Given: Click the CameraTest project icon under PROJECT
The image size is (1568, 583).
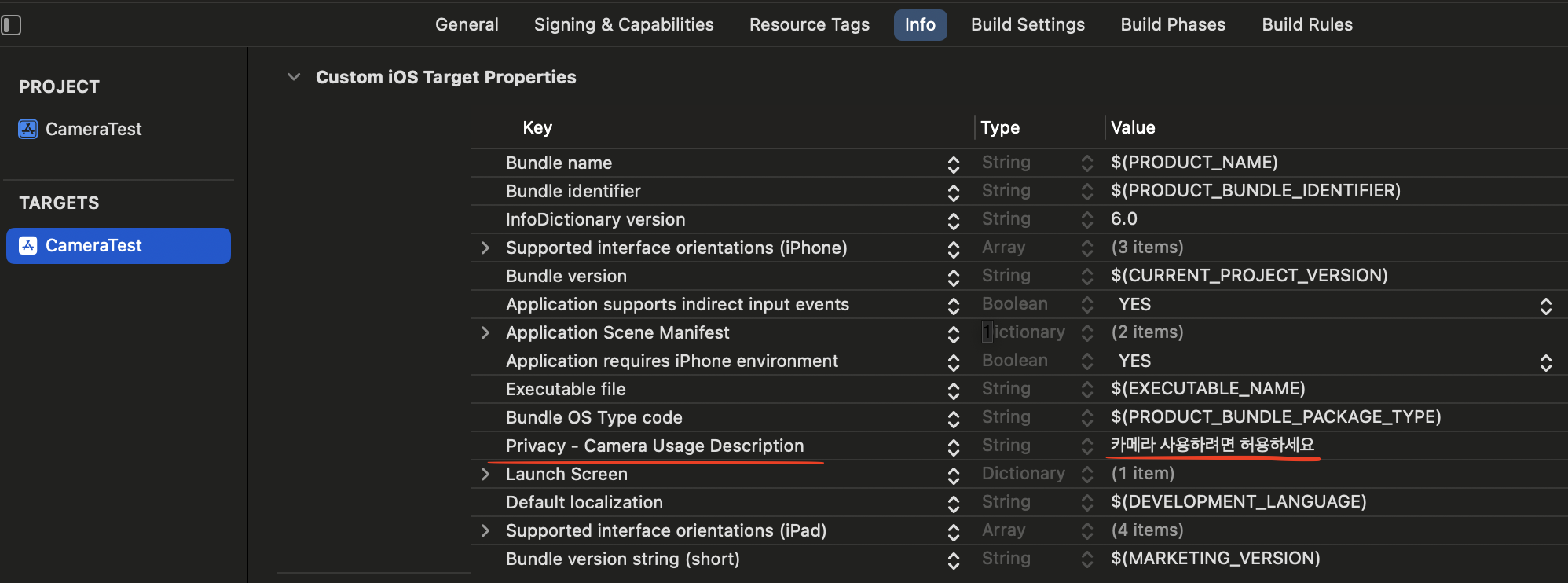Looking at the screenshot, I should tap(28, 129).
